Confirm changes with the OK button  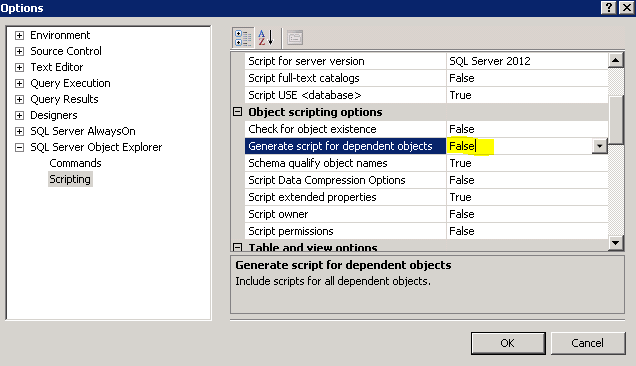[x=508, y=343]
